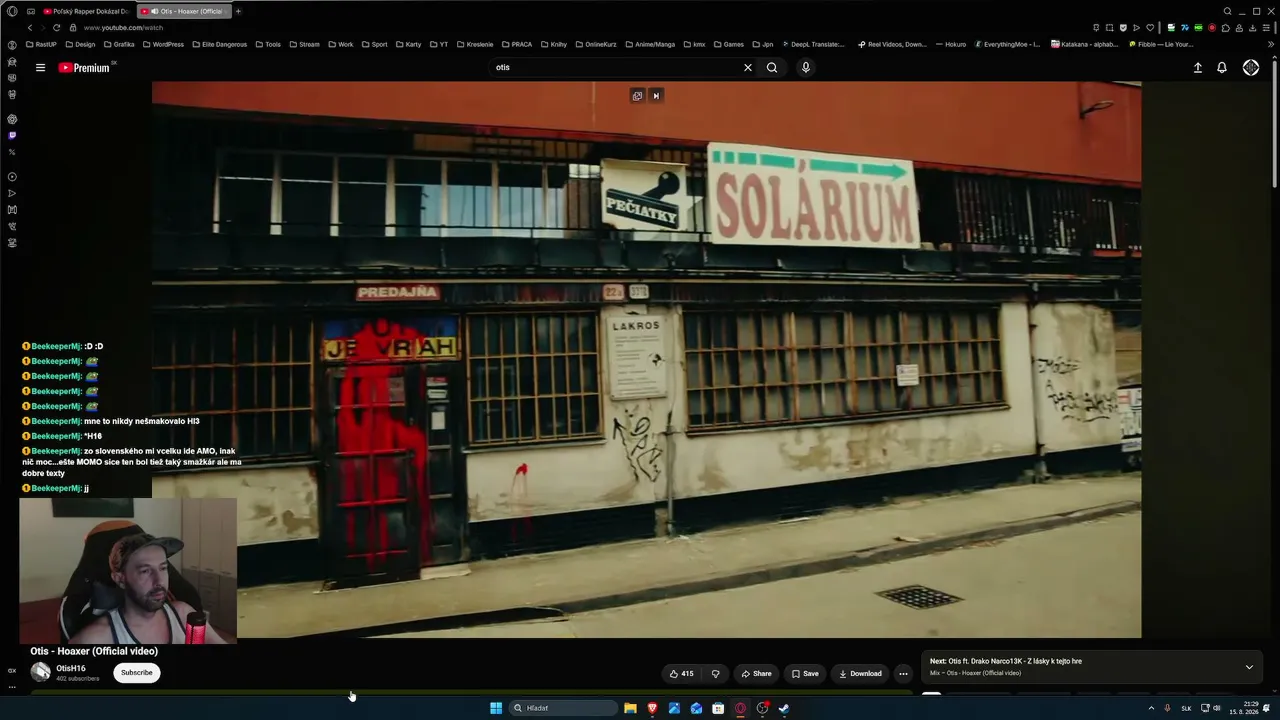Open the Sport bookmark folder
The width and height of the screenshot is (1280, 720).
pos(374,45)
